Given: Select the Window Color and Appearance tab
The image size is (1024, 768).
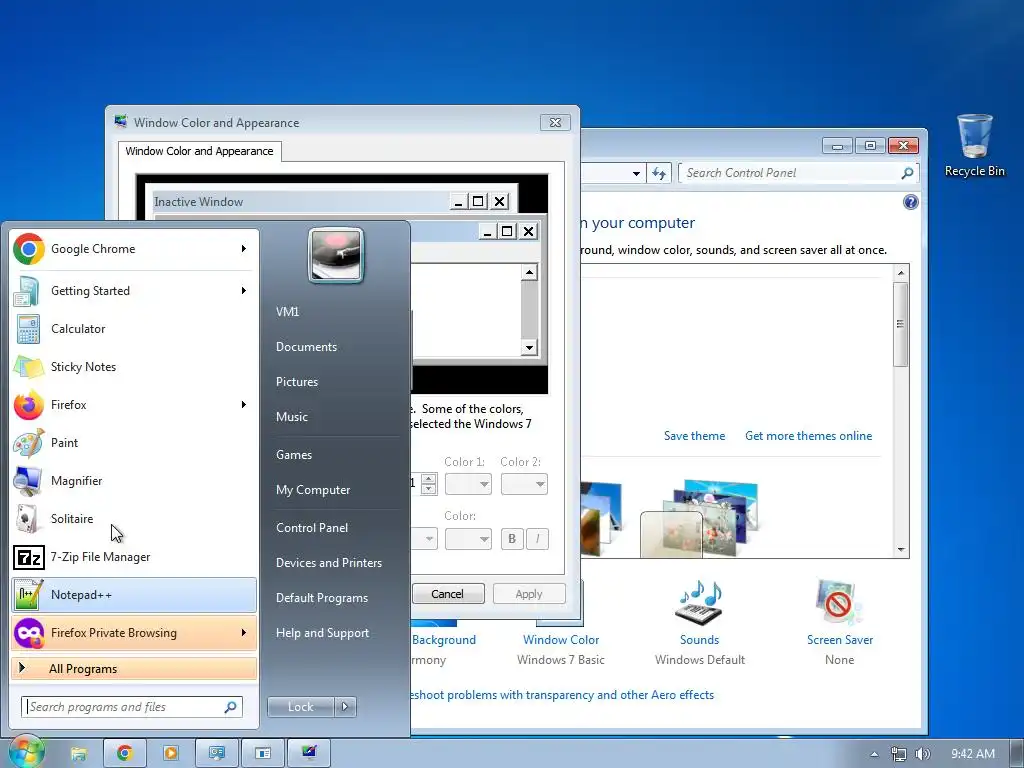Looking at the screenshot, I should [199, 151].
